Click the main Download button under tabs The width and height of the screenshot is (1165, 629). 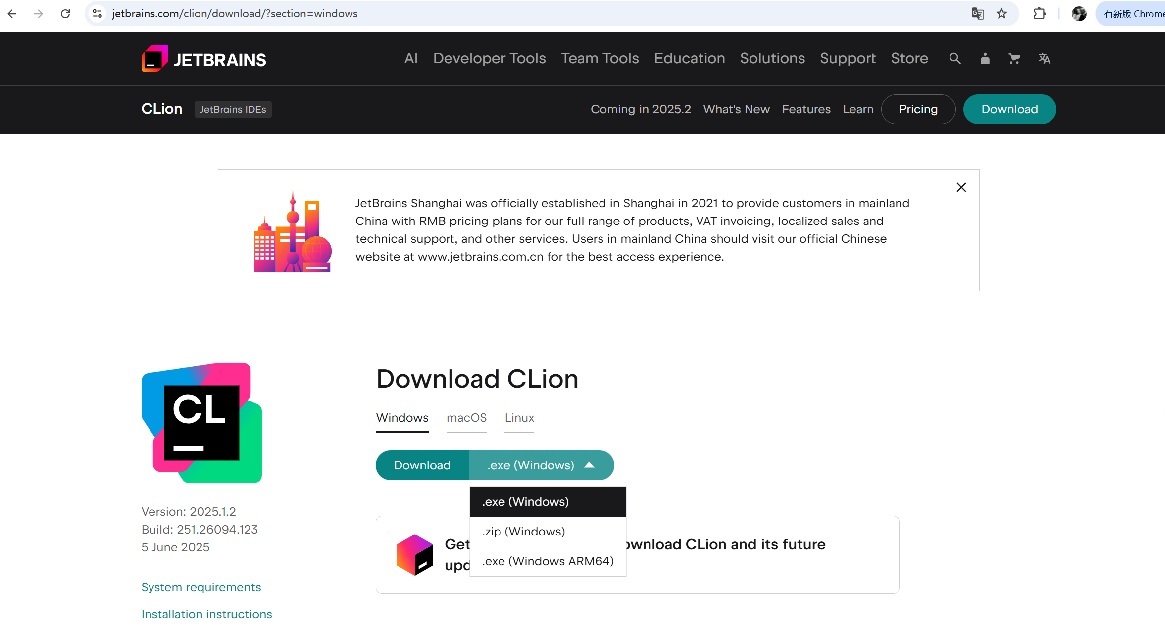(x=422, y=465)
